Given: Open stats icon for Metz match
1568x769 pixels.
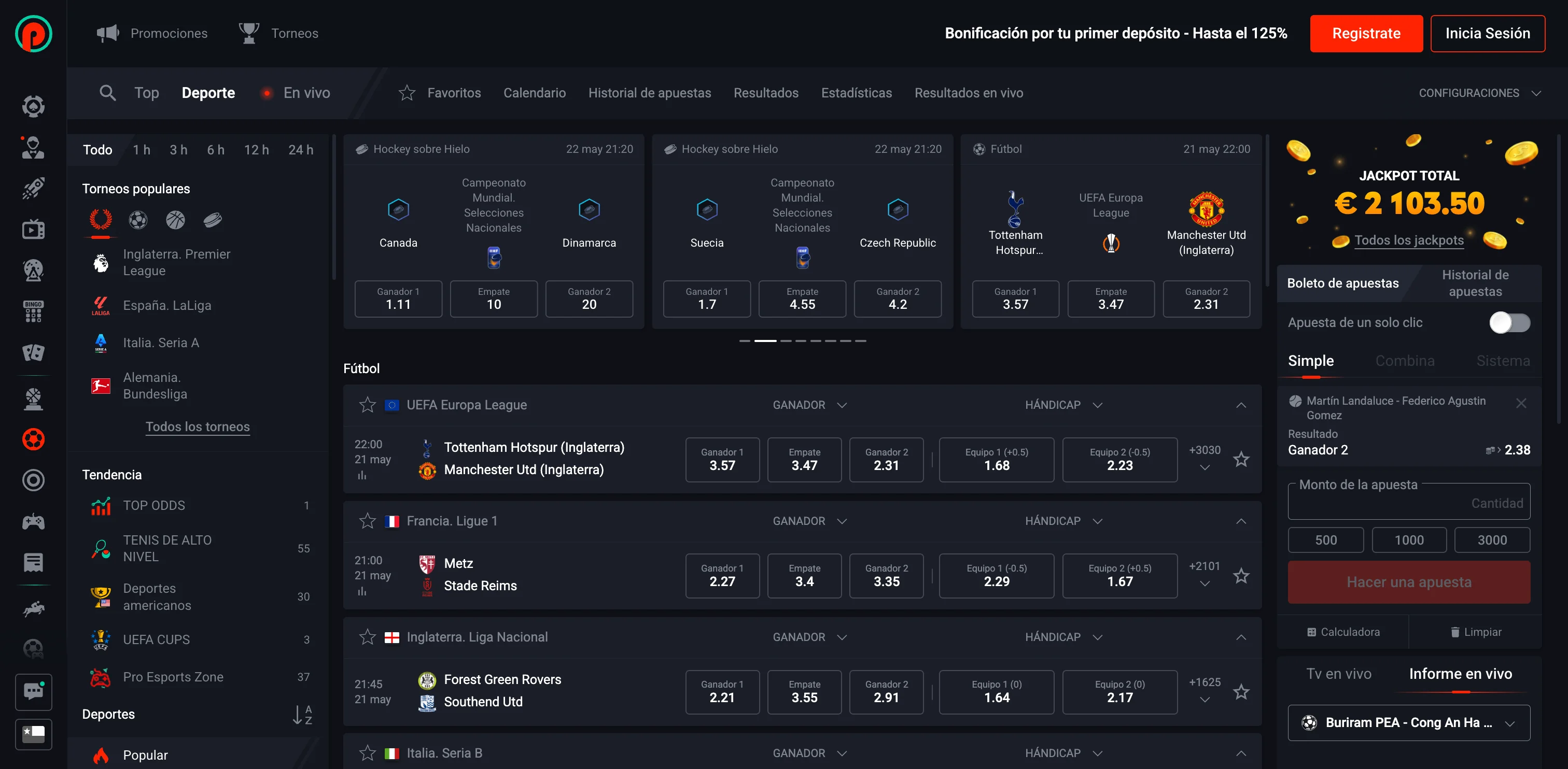Looking at the screenshot, I should coord(362,591).
